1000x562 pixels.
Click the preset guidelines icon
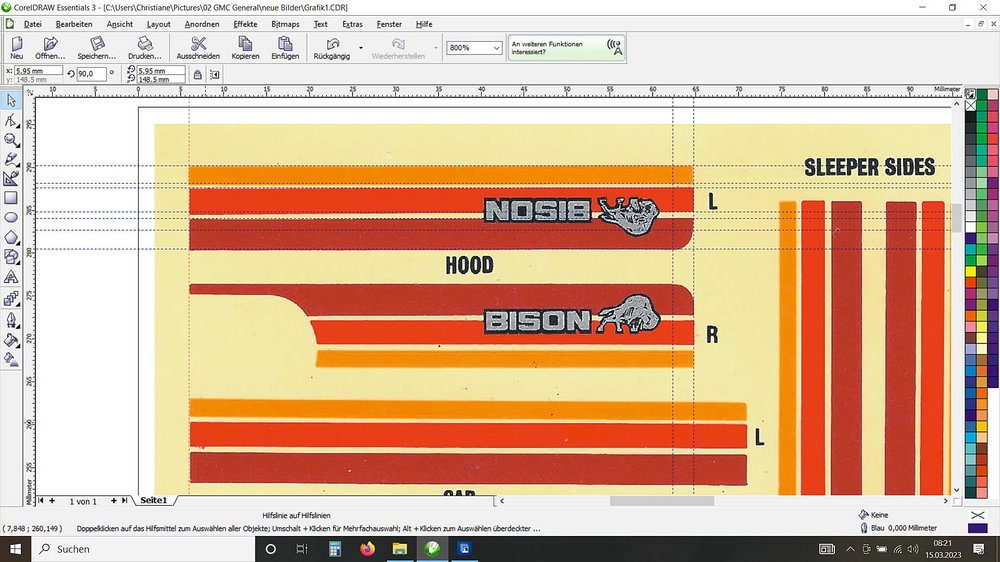tap(215, 75)
